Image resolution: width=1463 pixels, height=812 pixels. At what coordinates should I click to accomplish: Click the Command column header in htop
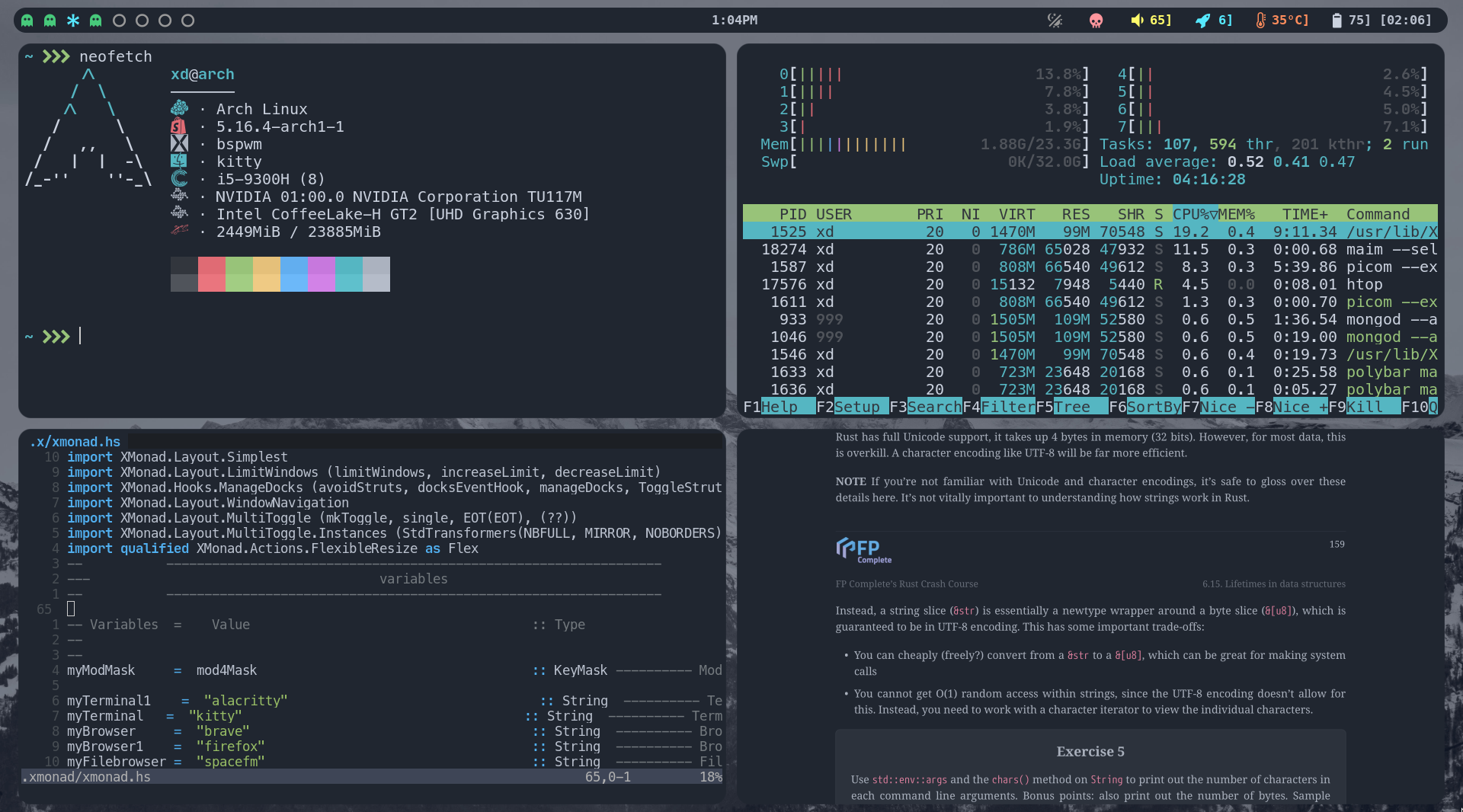pyautogui.click(x=1378, y=214)
